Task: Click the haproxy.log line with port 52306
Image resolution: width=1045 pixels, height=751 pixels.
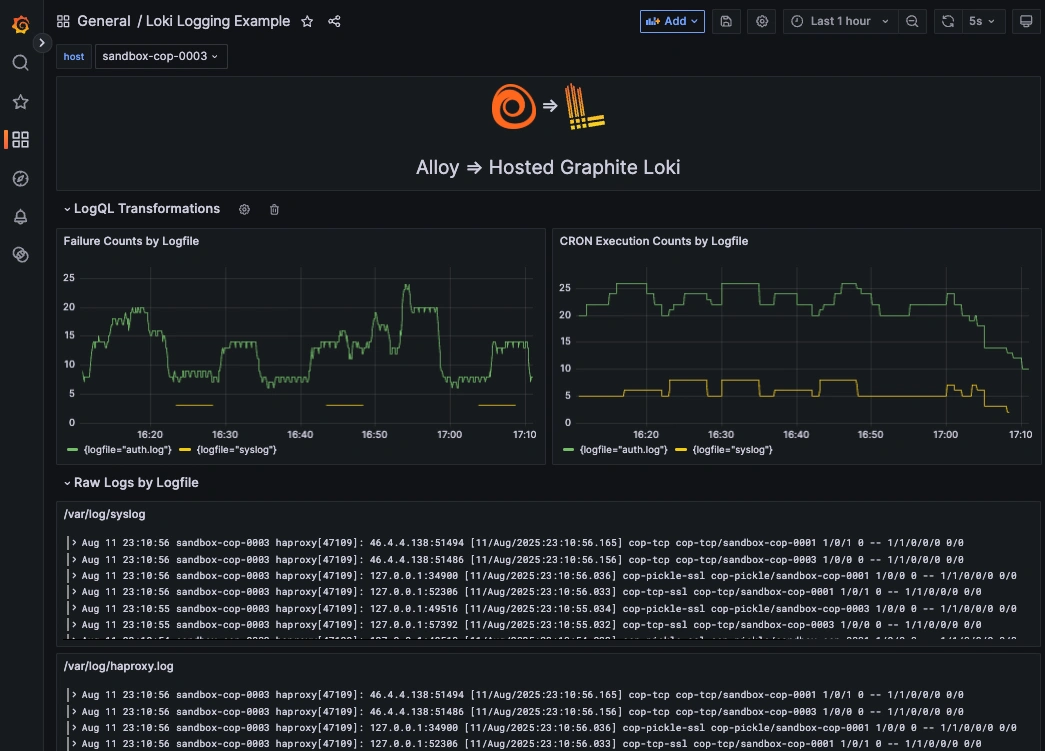Action: (531, 744)
